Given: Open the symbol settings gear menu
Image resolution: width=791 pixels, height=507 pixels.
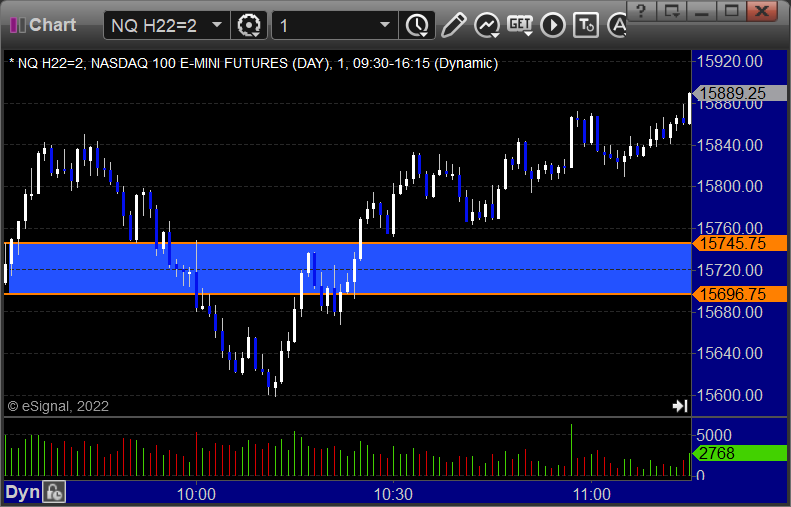Looking at the screenshot, I should 249,25.
